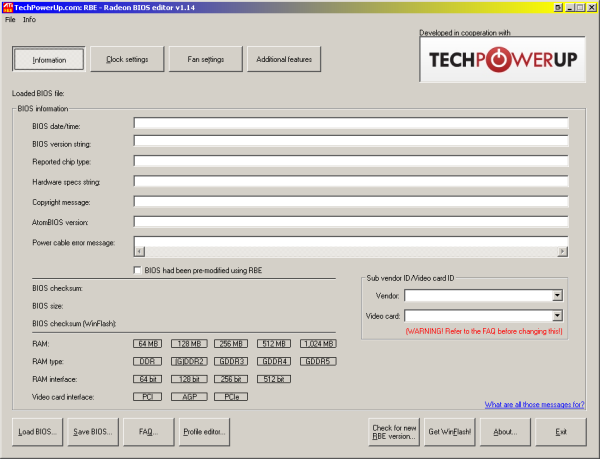Click the left scroll arrow of error message box
Screen dimensions: 600x459
(140, 251)
